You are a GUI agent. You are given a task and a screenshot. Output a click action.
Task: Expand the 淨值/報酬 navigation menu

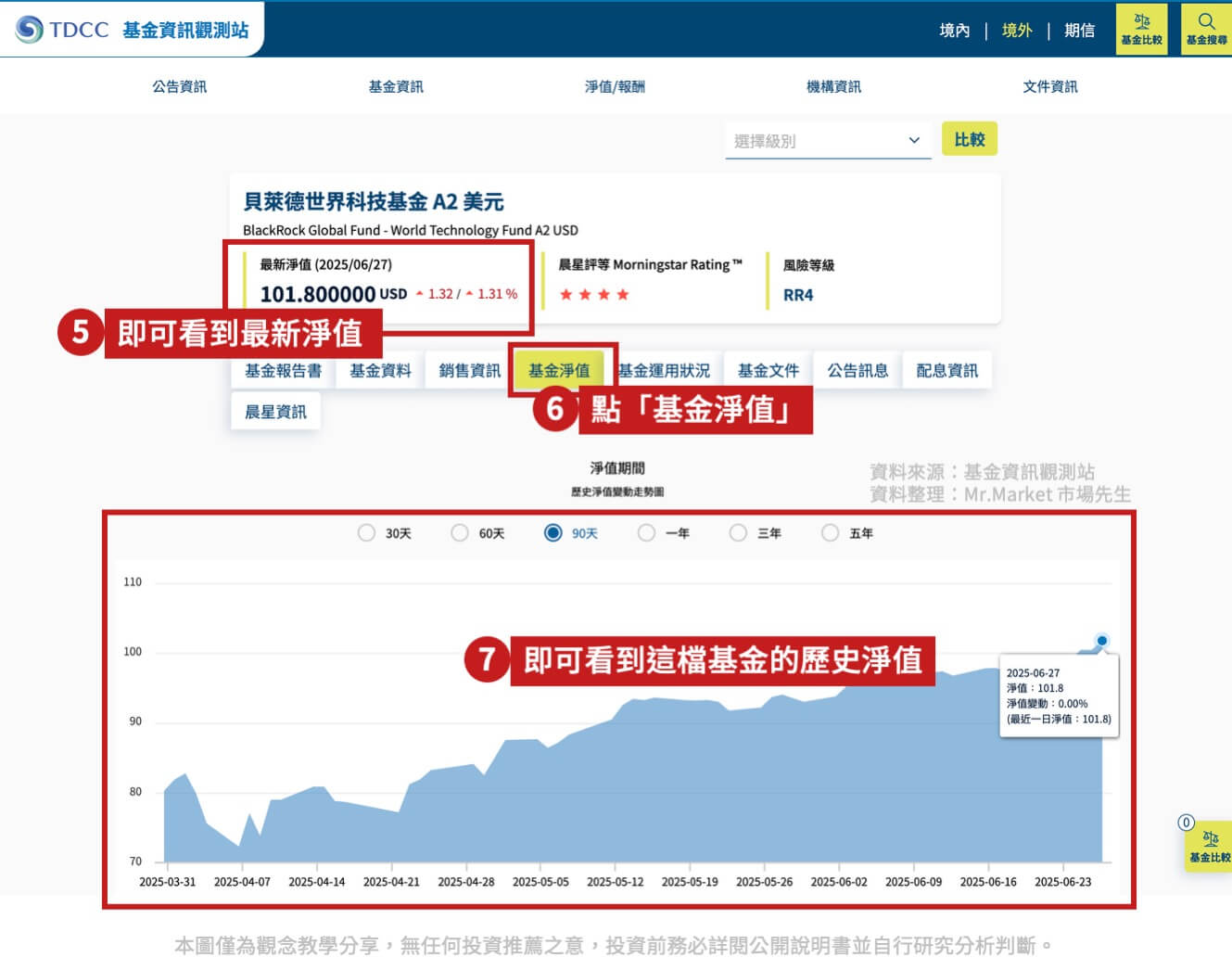tap(615, 86)
